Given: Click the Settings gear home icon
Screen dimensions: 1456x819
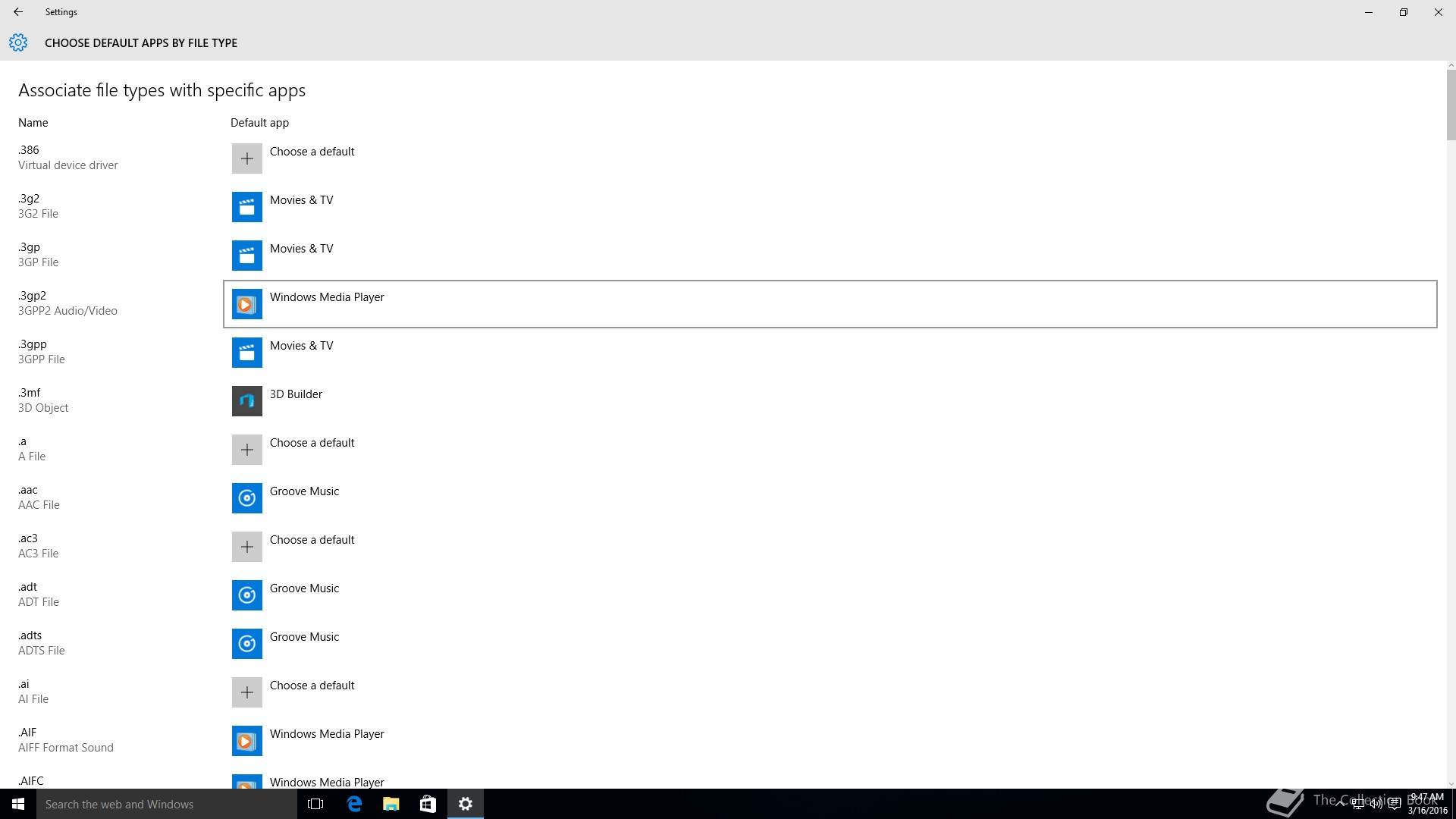Looking at the screenshot, I should pyautogui.click(x=18, y=43).
